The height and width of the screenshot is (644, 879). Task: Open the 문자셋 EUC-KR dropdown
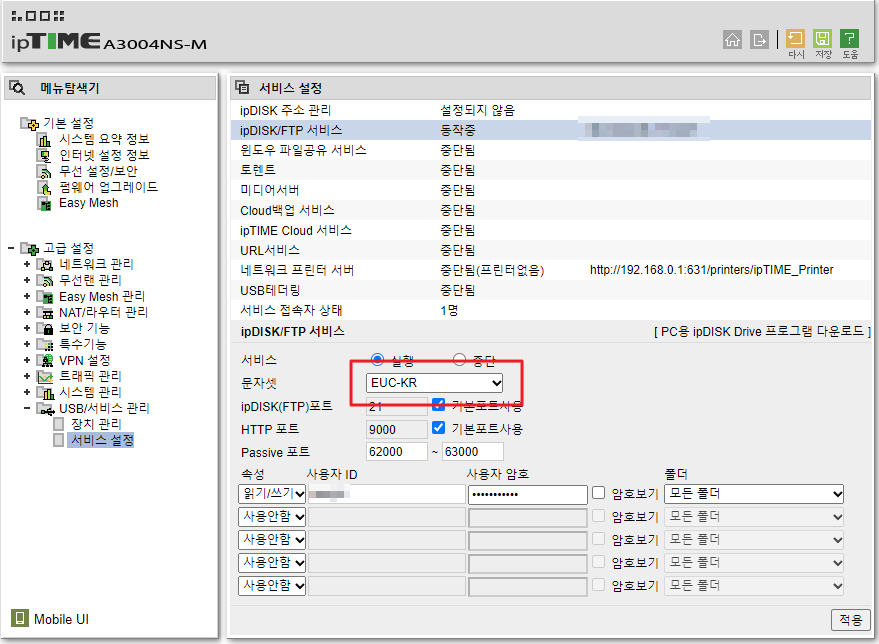(434, 383)
